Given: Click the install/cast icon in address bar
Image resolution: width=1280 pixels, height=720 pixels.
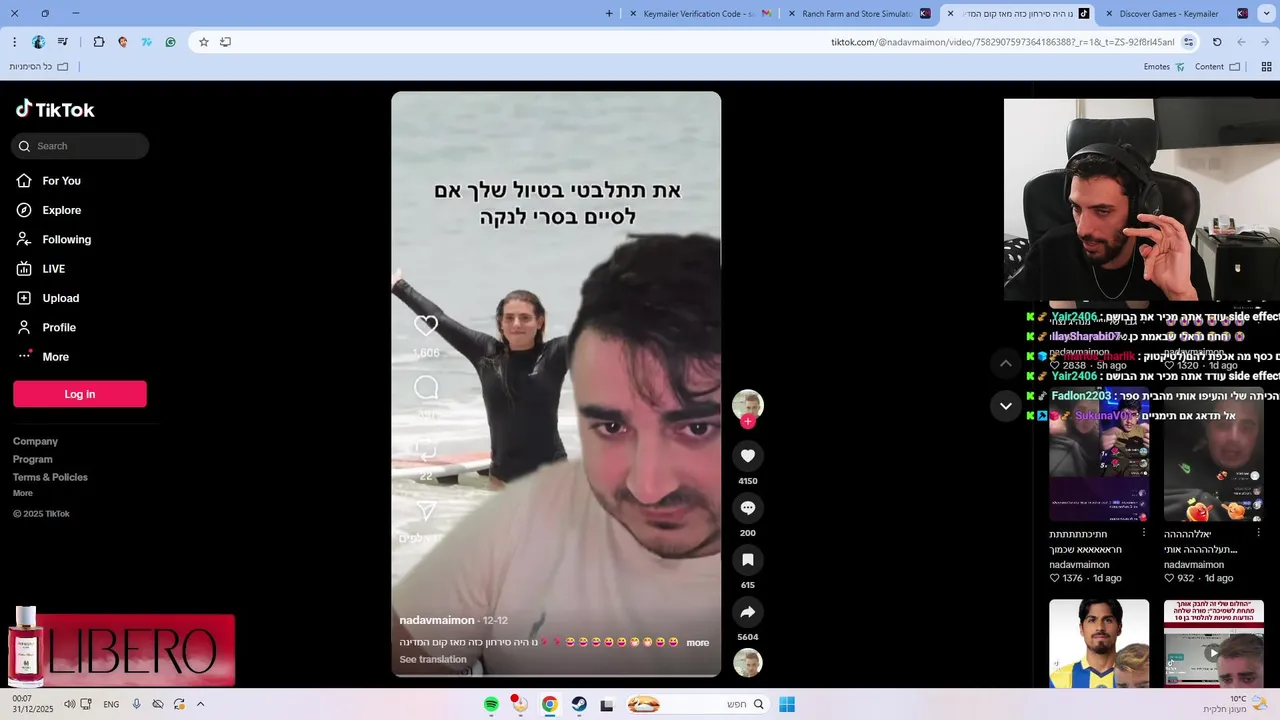Looking at the screenshot, I should (x=225, y=42).
